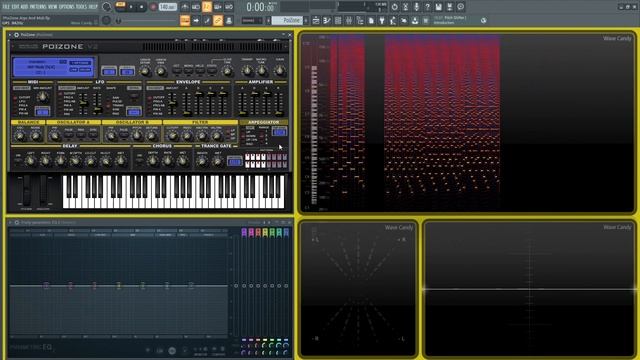
Task: Open the playlist view icon
Action: (x=316, y=20)
